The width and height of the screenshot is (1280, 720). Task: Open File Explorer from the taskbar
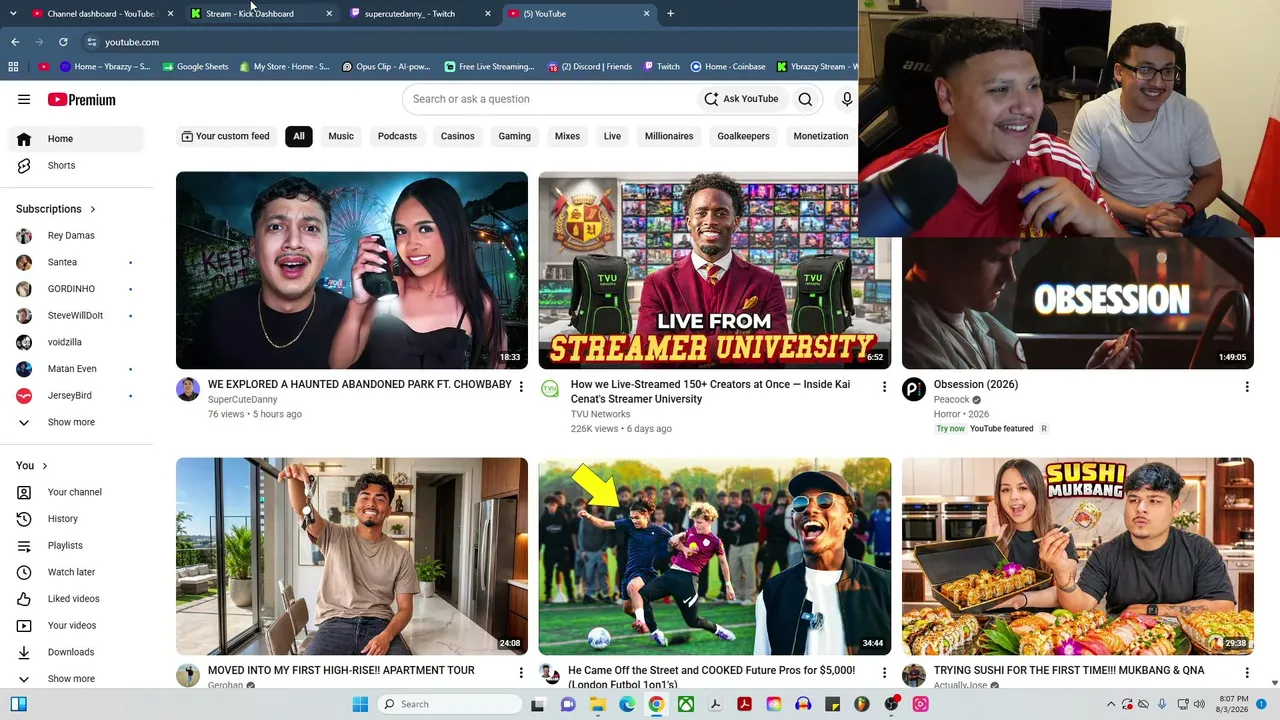(598, 704)
